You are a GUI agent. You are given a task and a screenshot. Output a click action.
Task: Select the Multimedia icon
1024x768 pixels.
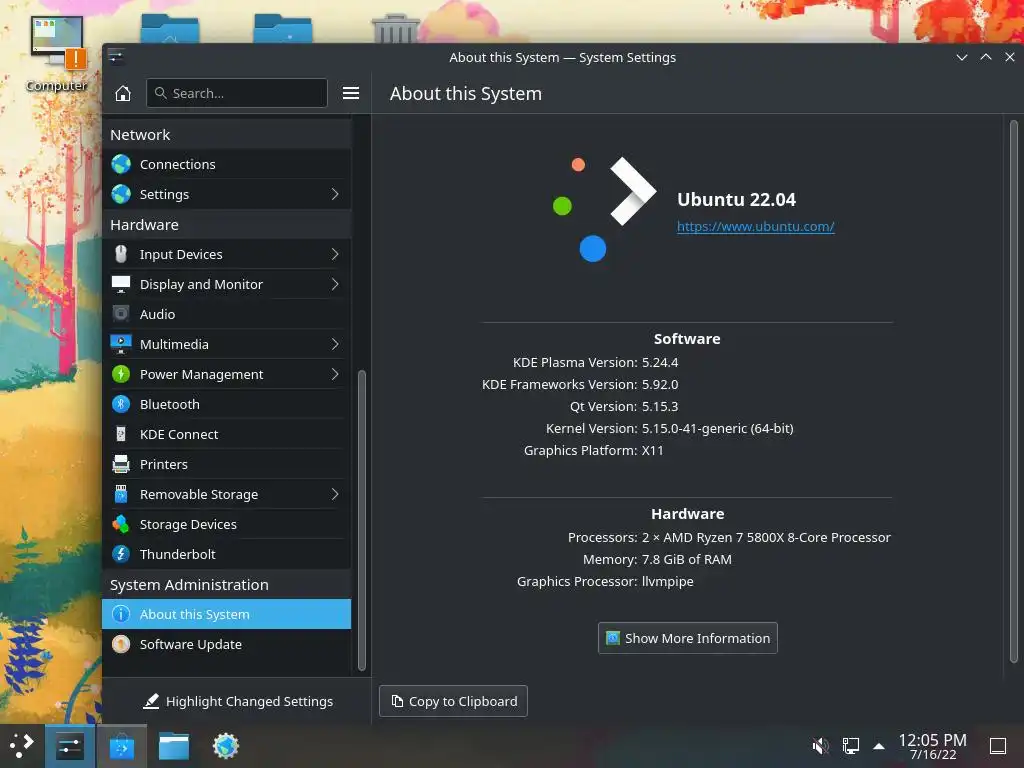pyautogui.click(x=121, y=344)
